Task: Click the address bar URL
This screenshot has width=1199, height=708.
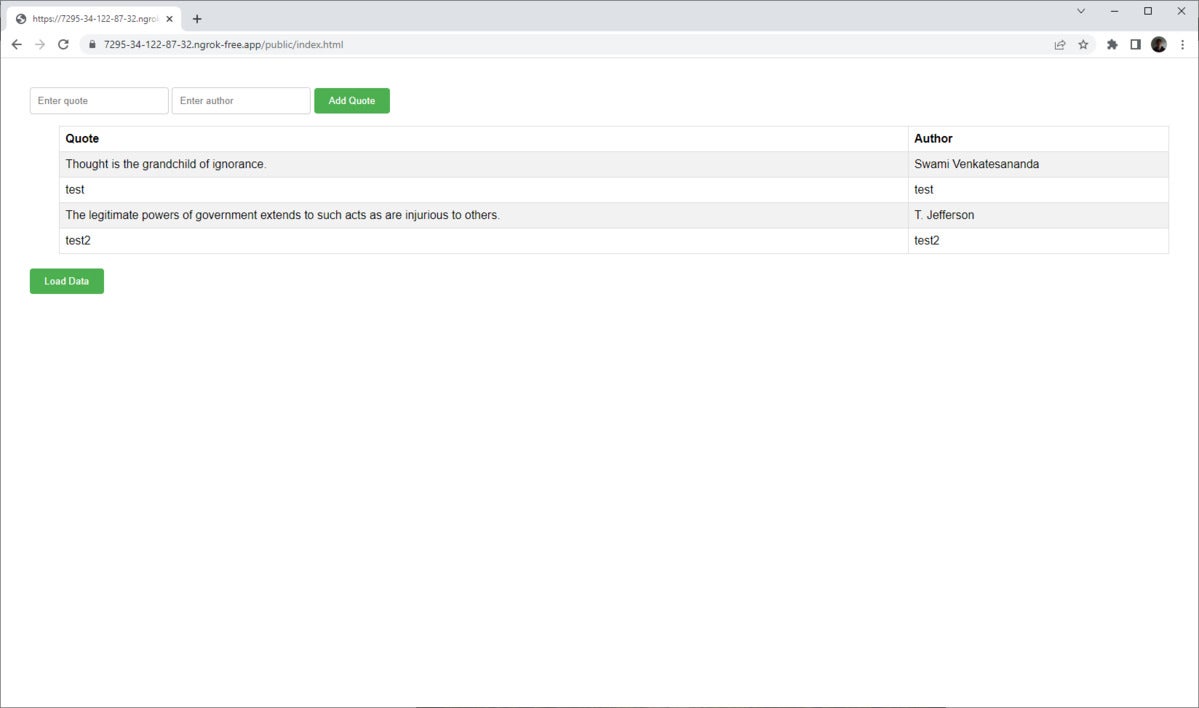Action: pyautogui.click(x=223, y=44)
